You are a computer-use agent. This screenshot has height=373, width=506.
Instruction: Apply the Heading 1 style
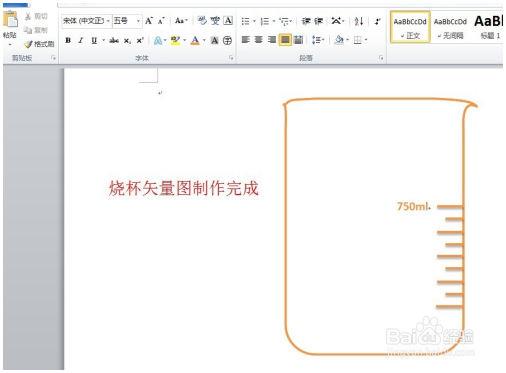click(x=489, y=27)
